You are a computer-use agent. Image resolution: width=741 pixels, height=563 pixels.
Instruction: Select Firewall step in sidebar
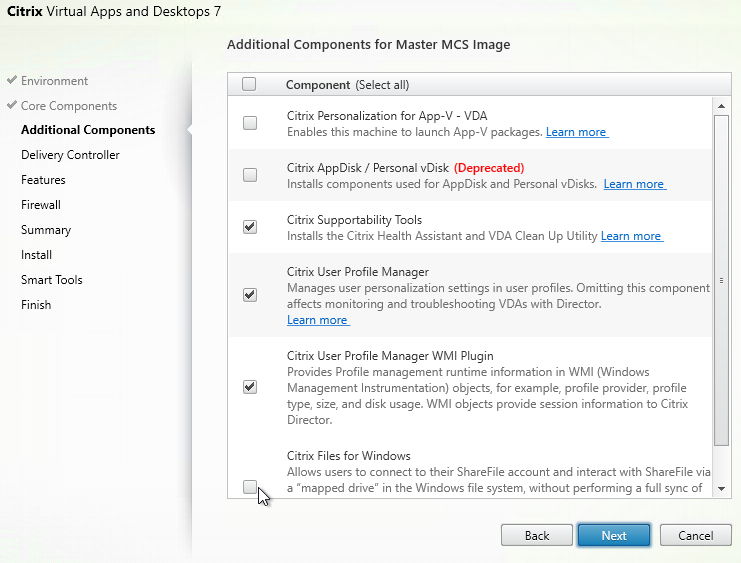coord(41,205)
